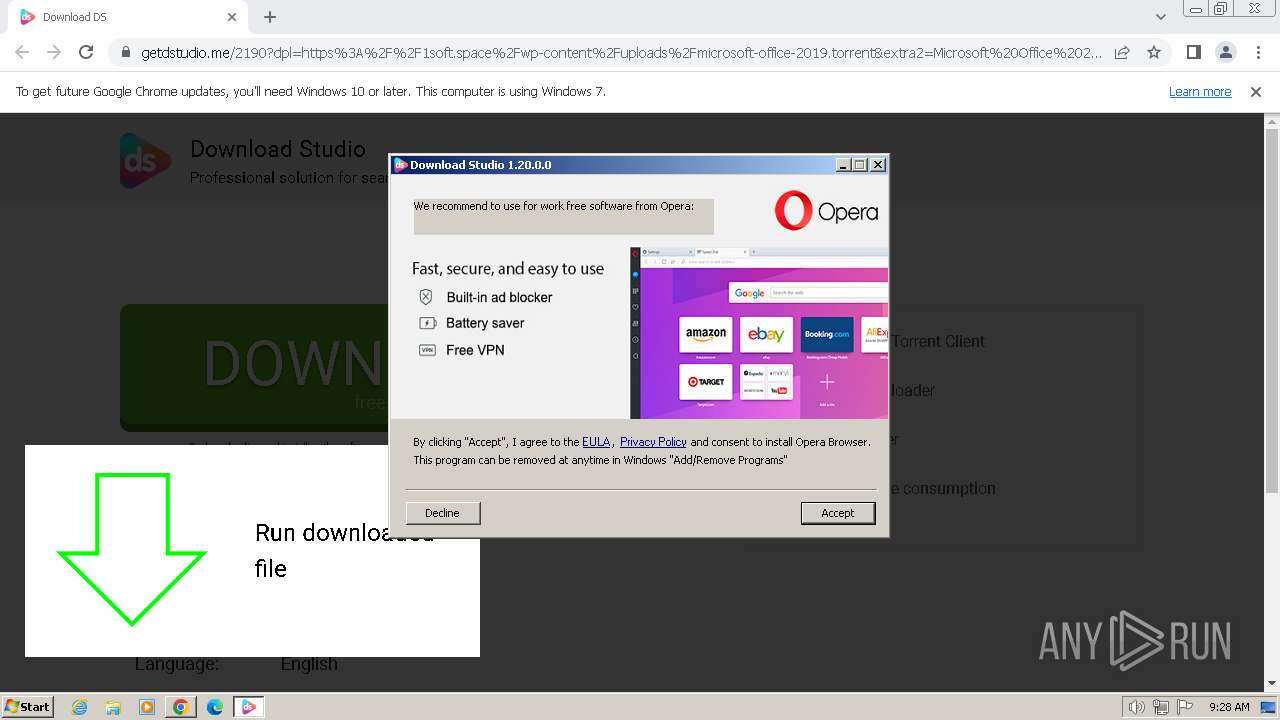The height and width of the screenshot is (720, 1280).
Task: Click the green DOWNLOAD button on page
Action: click(255, 367)
